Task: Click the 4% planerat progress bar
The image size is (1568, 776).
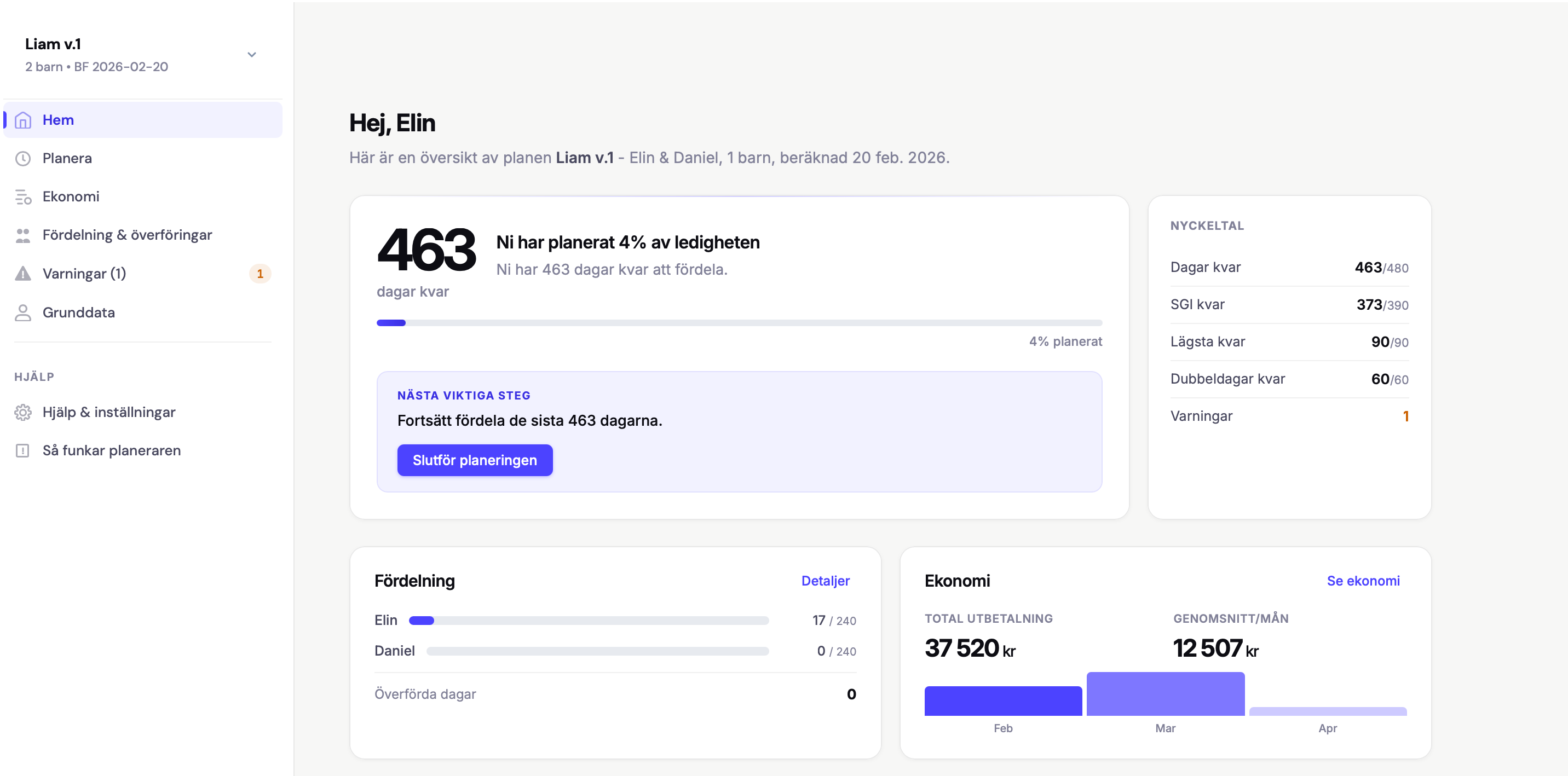Action: (x=739, y=323)
